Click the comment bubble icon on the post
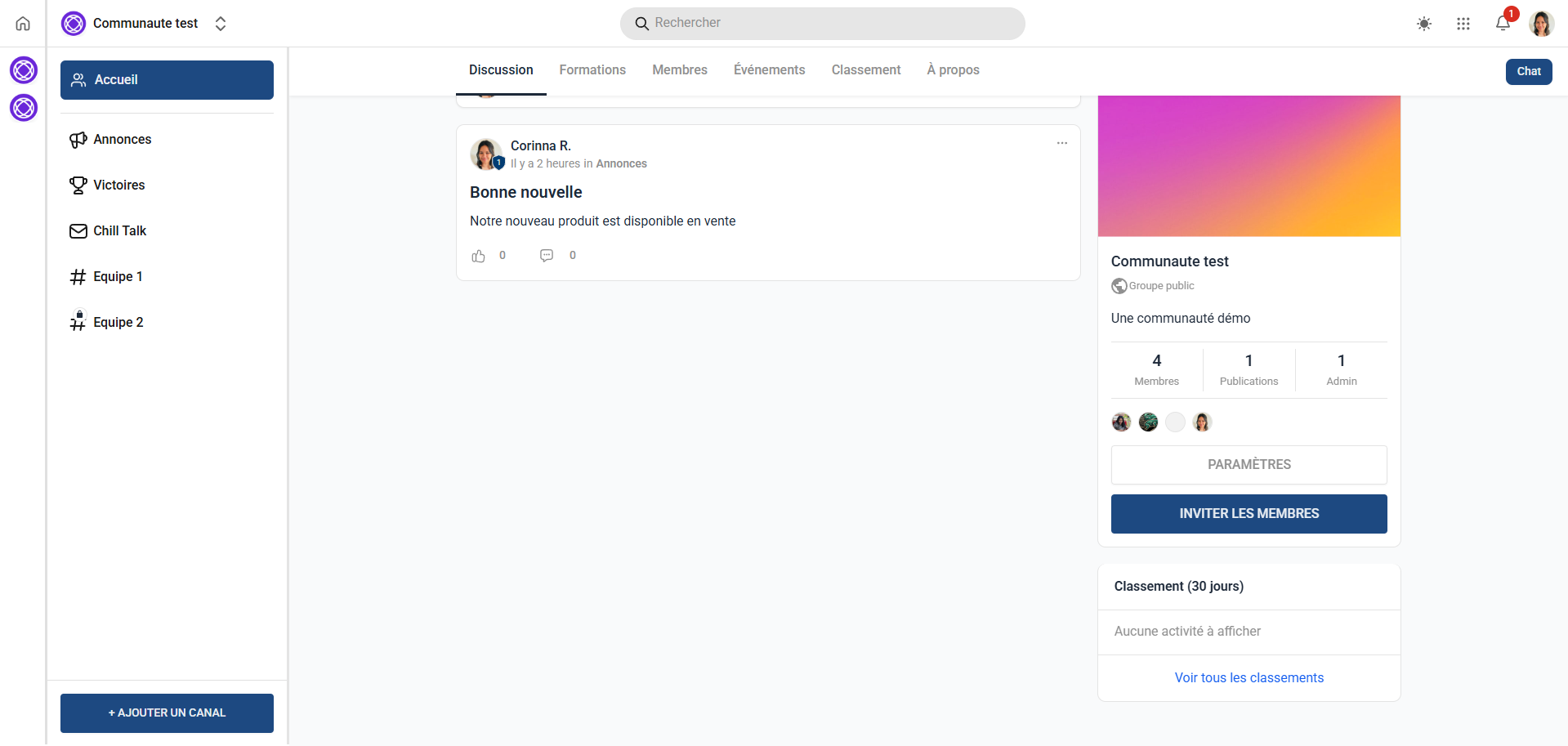This screenshot has height=746, width=1568. [547, 256]
